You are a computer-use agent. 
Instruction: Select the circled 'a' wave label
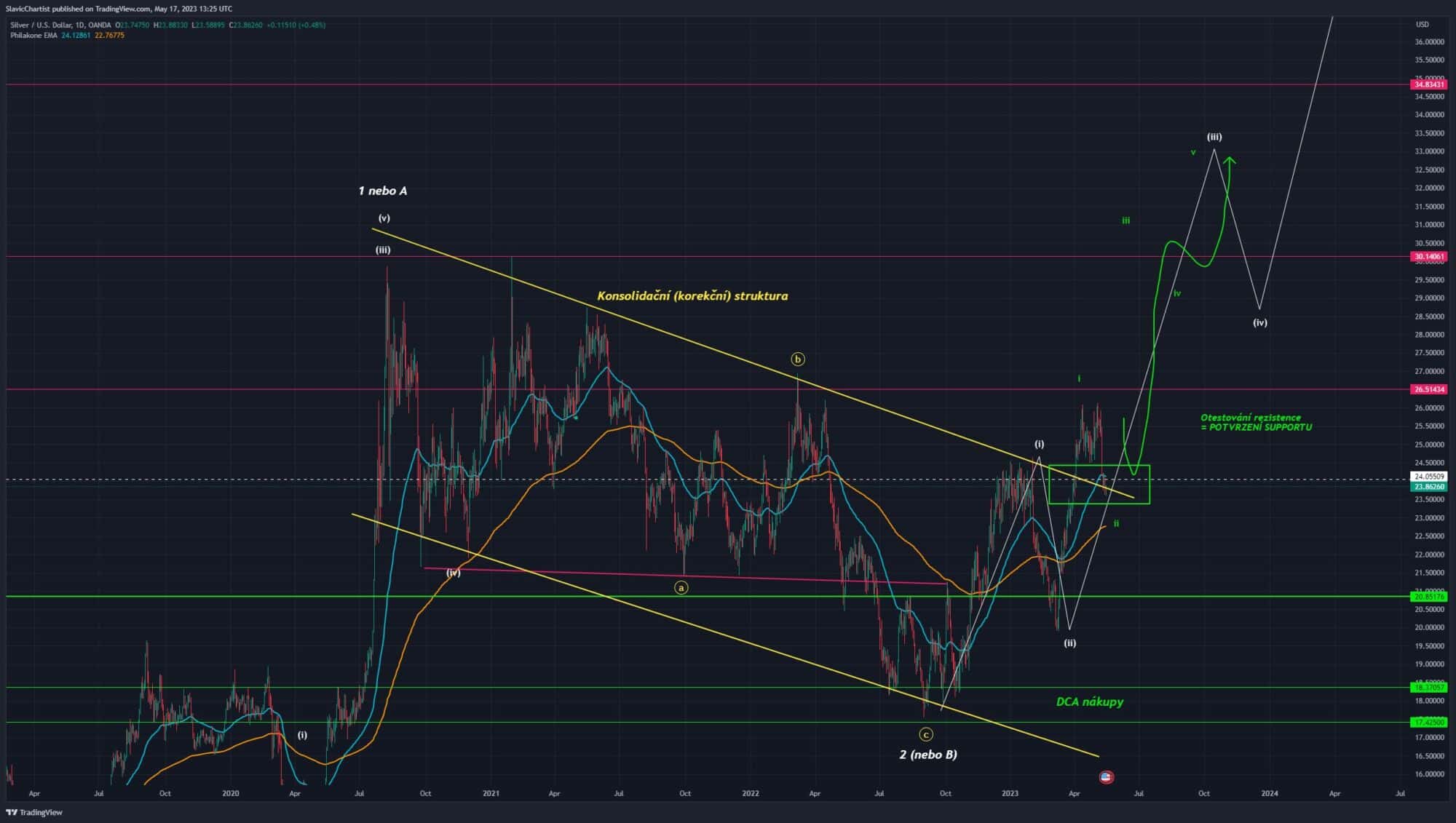681,587
